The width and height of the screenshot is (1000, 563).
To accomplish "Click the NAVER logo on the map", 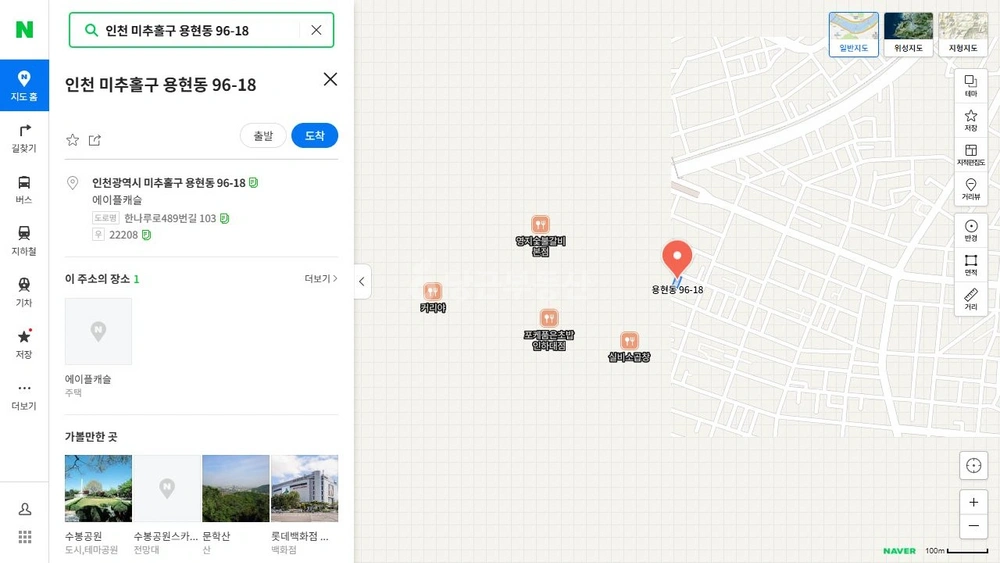I will pyautogui.click(x=899, y=551).
